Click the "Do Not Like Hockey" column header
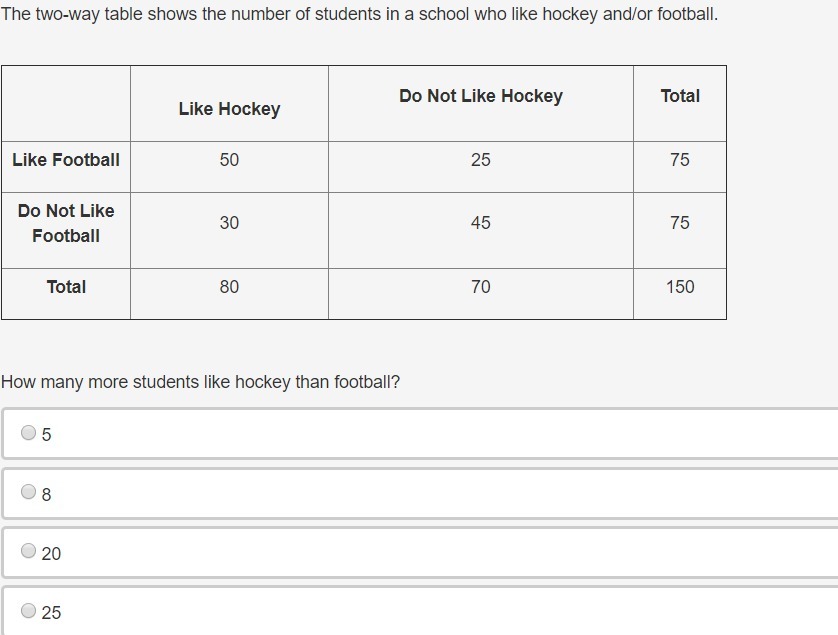838x635 pixels. [480, 96]
